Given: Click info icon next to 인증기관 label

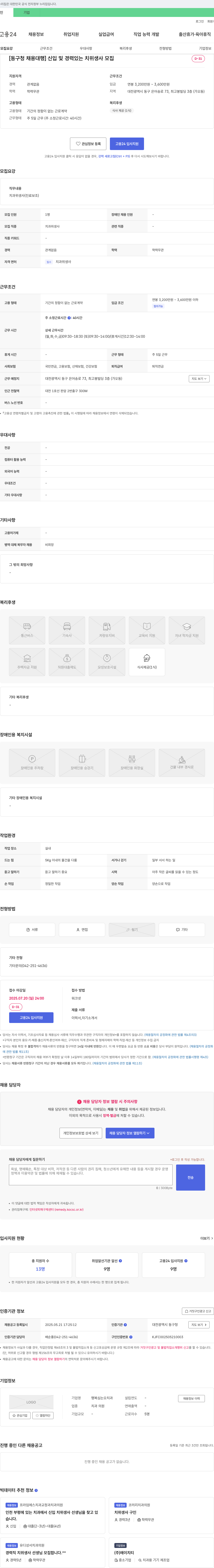Looking at the screenshot, I should [125, 1325].
